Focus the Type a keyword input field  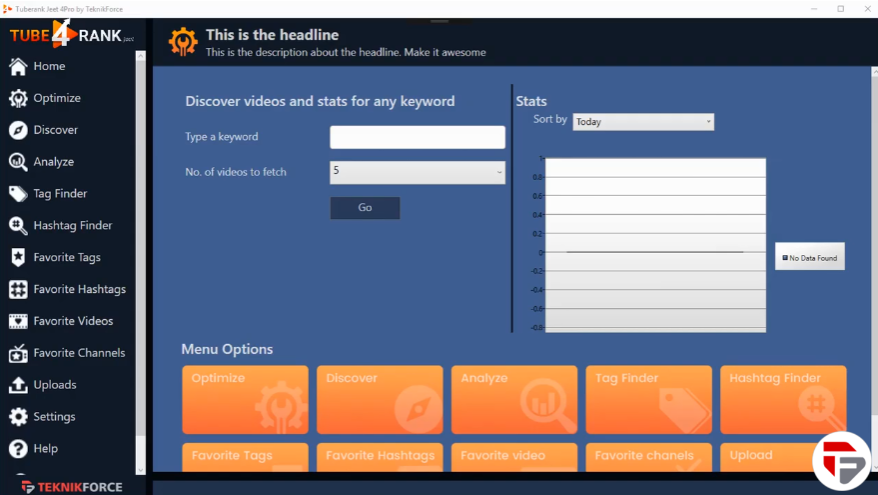(417, 137)
